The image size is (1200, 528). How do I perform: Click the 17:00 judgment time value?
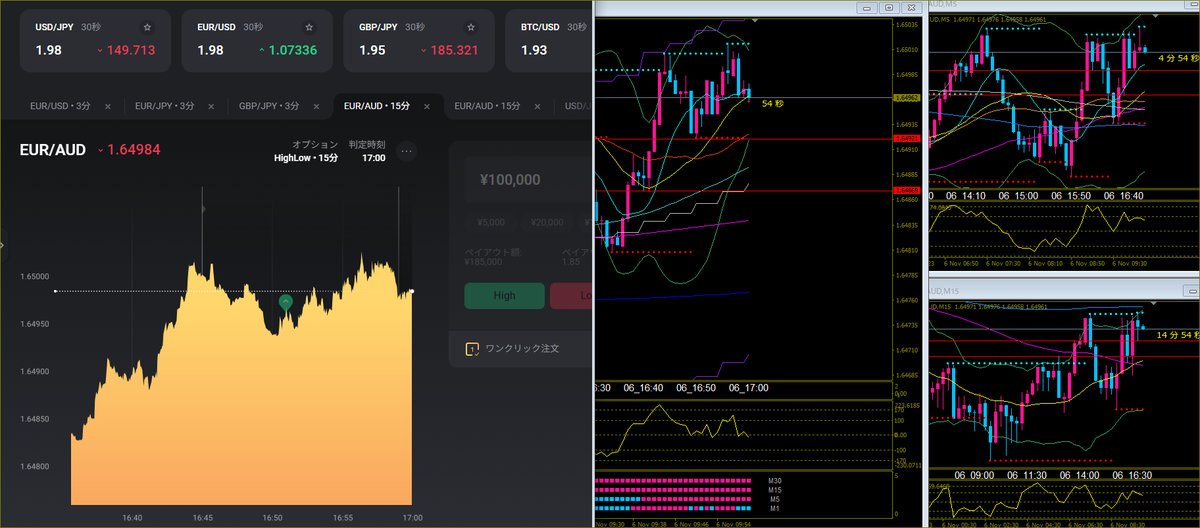click(x=374, y=158)
